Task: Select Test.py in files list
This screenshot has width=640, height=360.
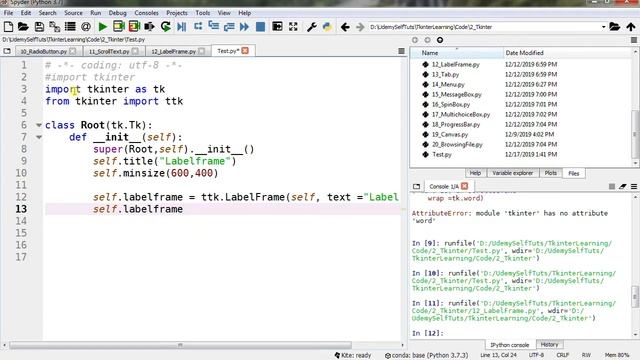Action: point(442,155)
